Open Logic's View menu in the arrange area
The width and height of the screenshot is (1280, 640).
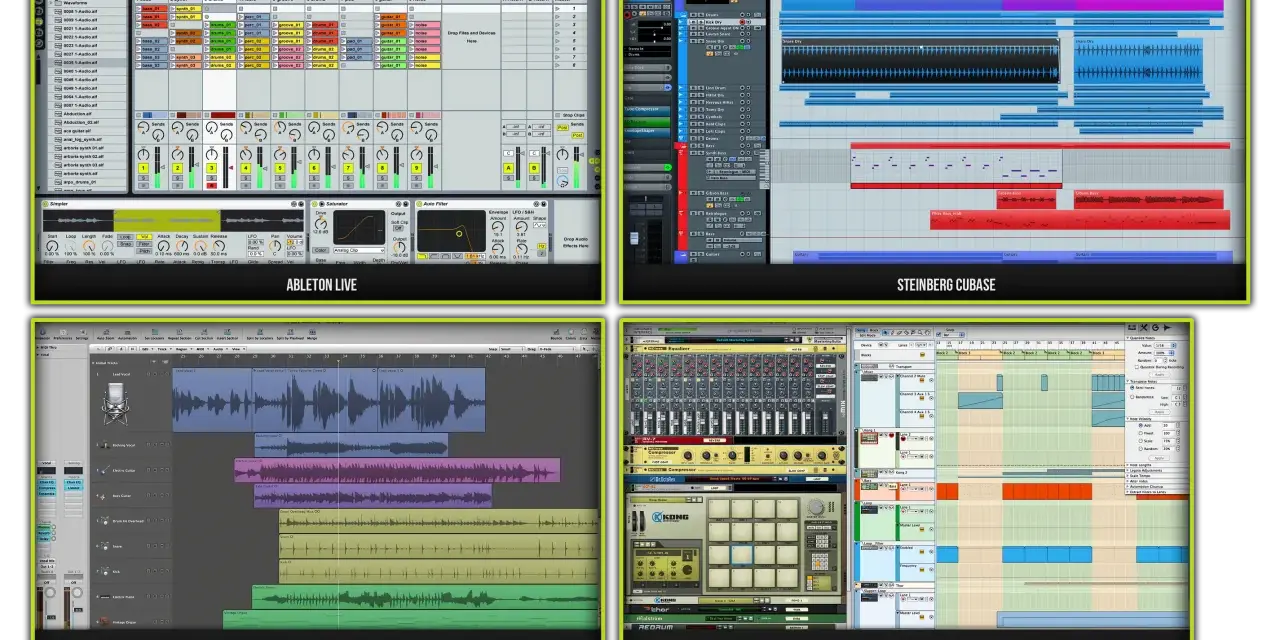[x=237, y=349]
